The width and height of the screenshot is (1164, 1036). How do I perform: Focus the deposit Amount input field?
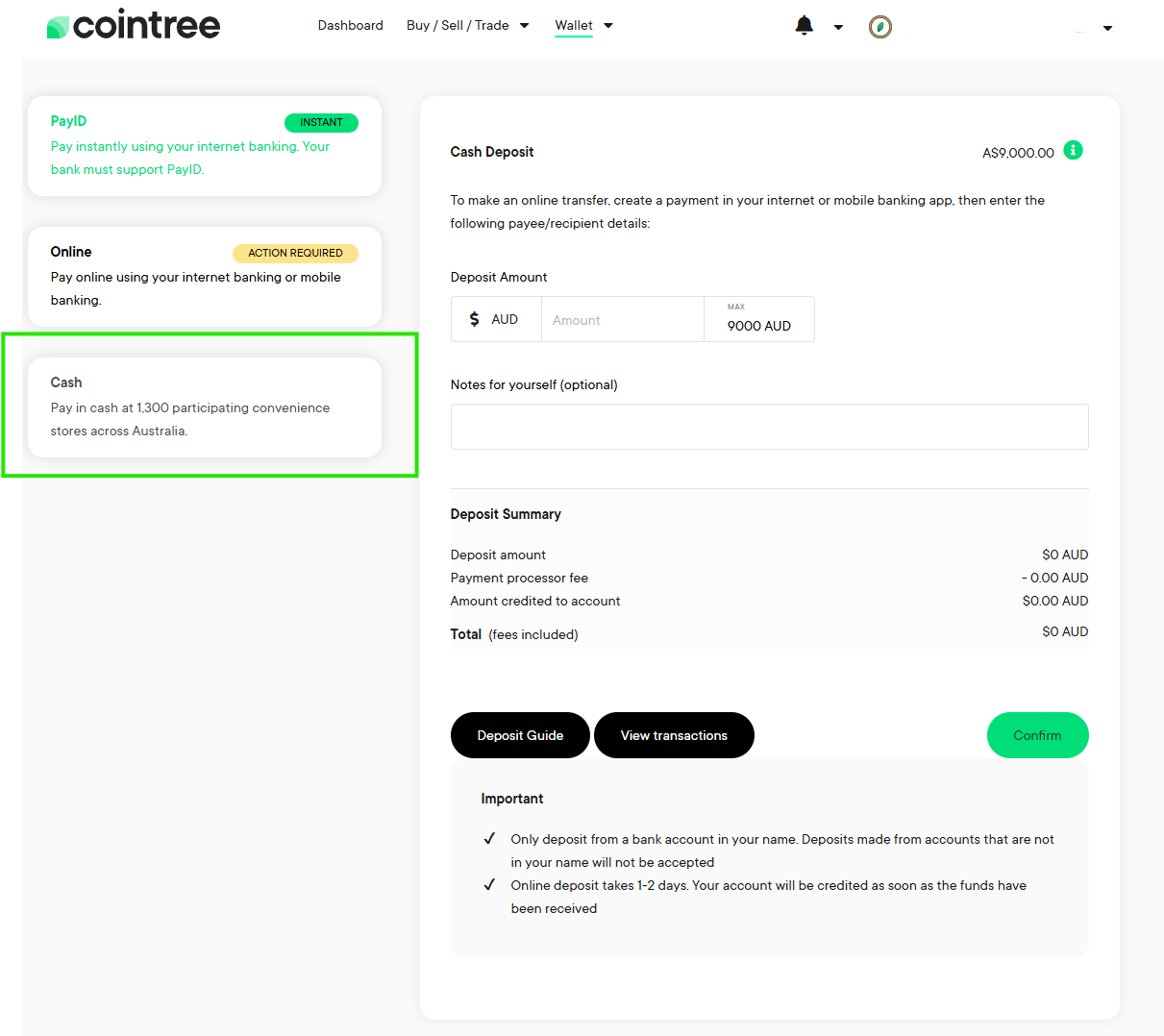pyautogui.click(x=623, y=319)
